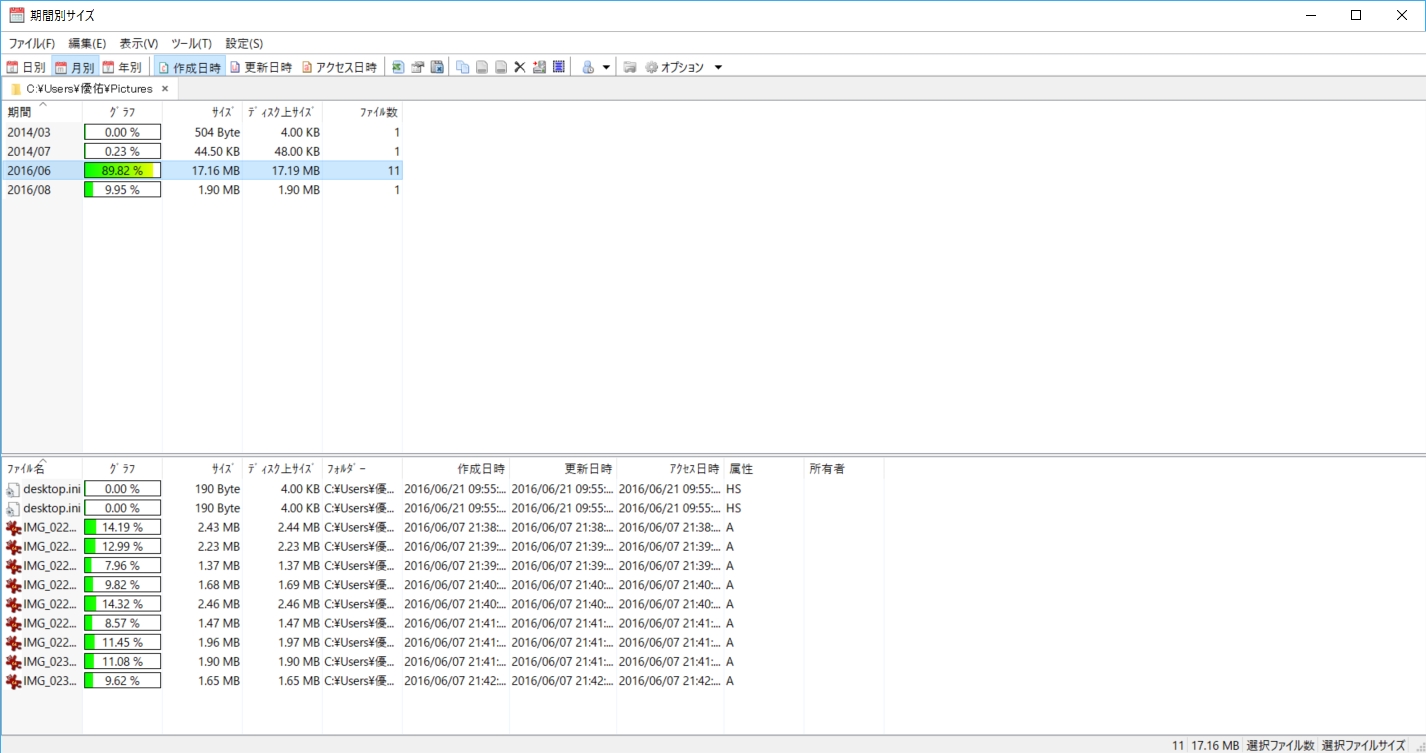Select the 2014/03 period row
The width and height of the screenshot is (1426, 753).
click(x=202, y=132)
